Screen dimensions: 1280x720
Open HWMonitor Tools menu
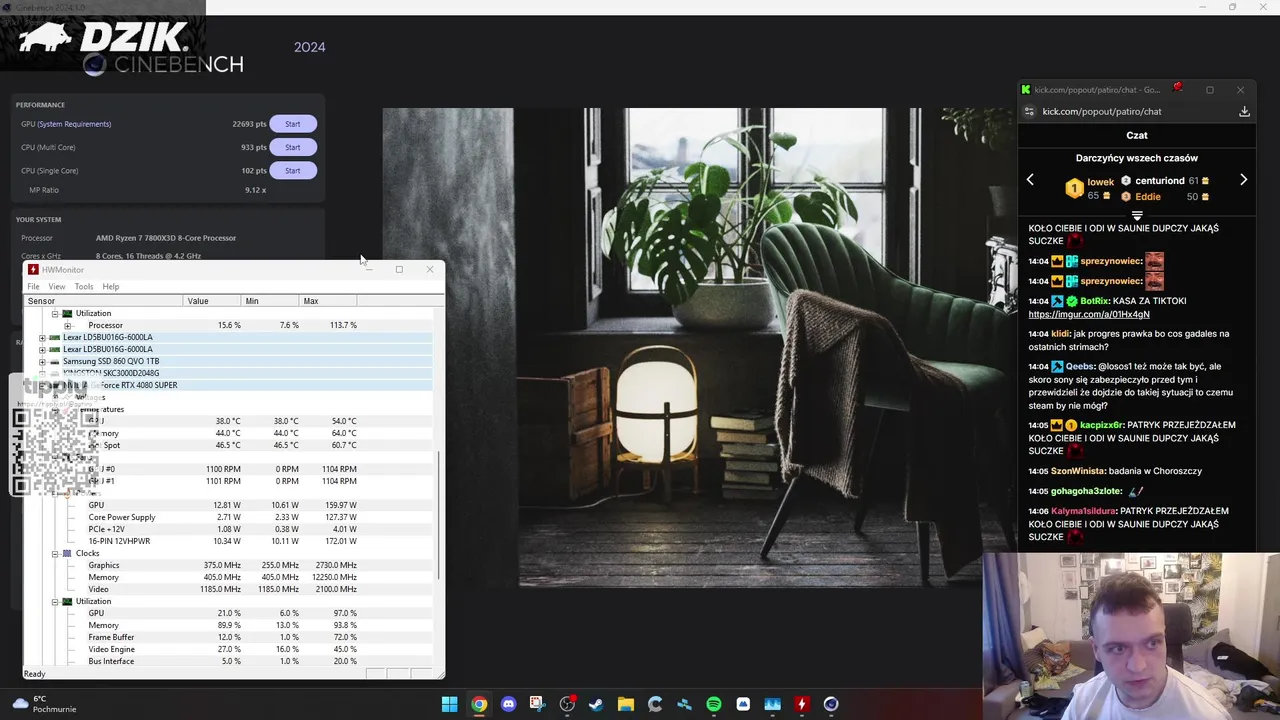pos(84,287)
